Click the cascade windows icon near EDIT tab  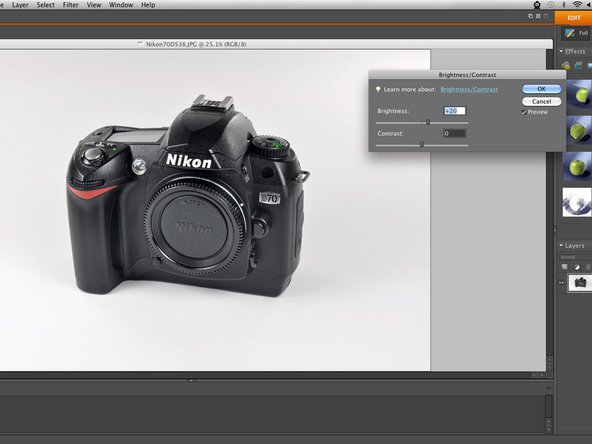(x=530, y=16)
